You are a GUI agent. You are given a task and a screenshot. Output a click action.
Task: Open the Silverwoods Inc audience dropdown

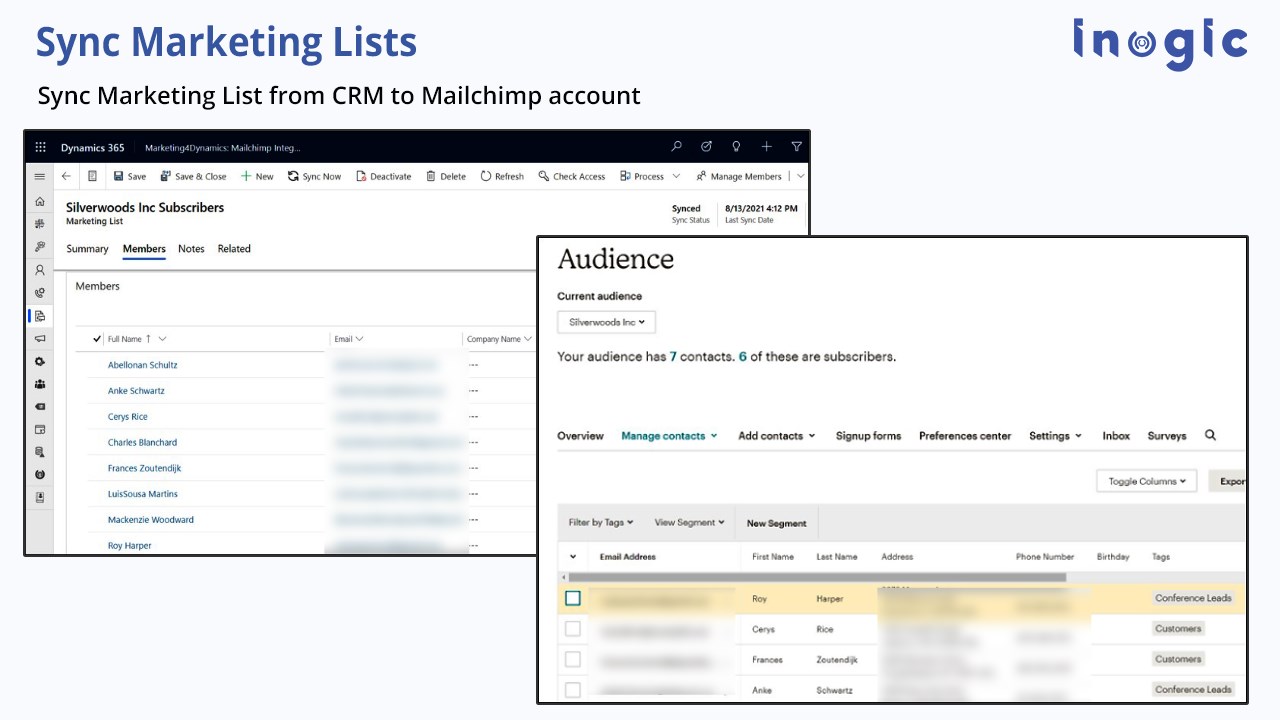(606, 322)
